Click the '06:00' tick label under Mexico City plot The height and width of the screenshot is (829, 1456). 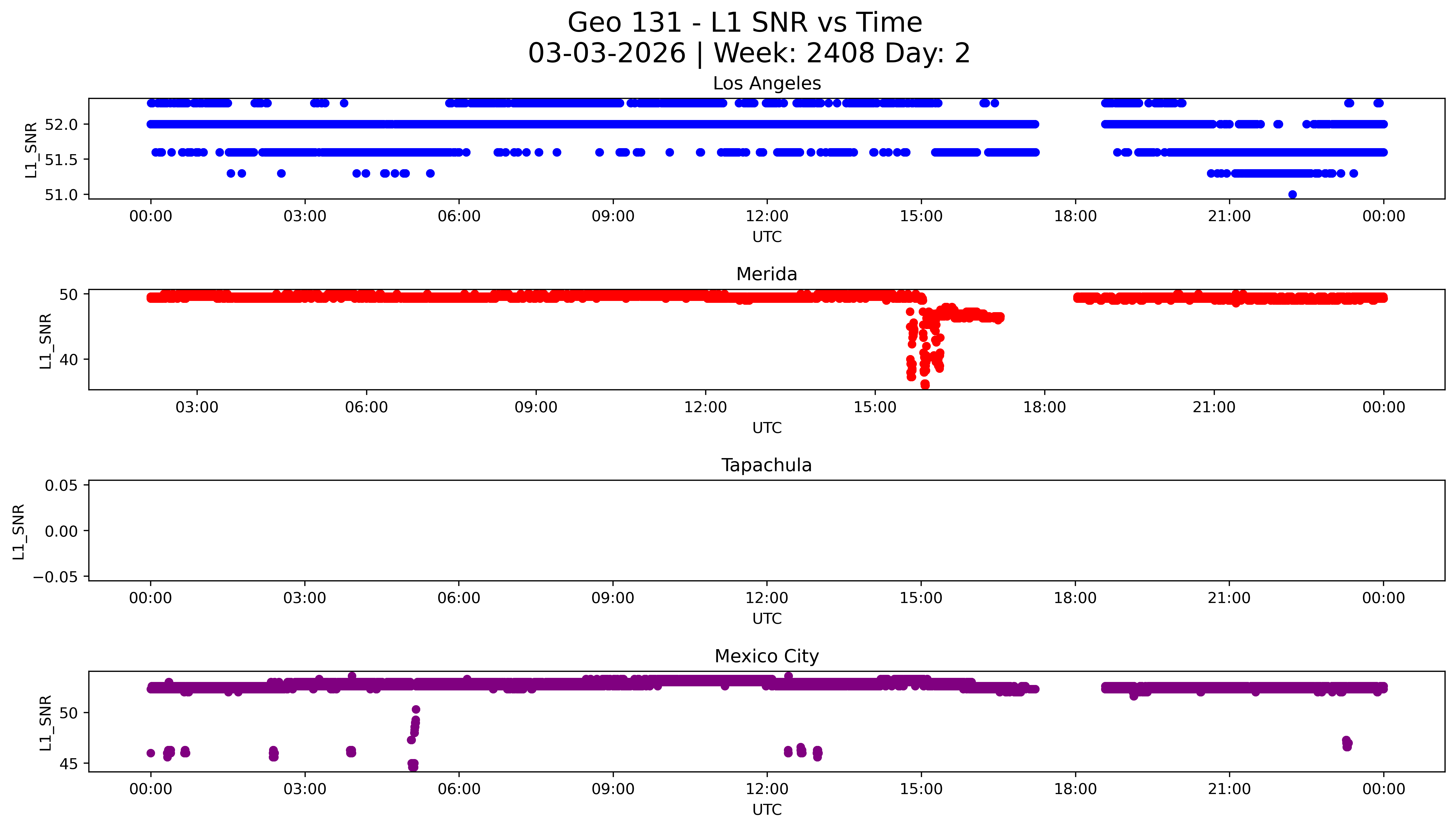[459, 789]
